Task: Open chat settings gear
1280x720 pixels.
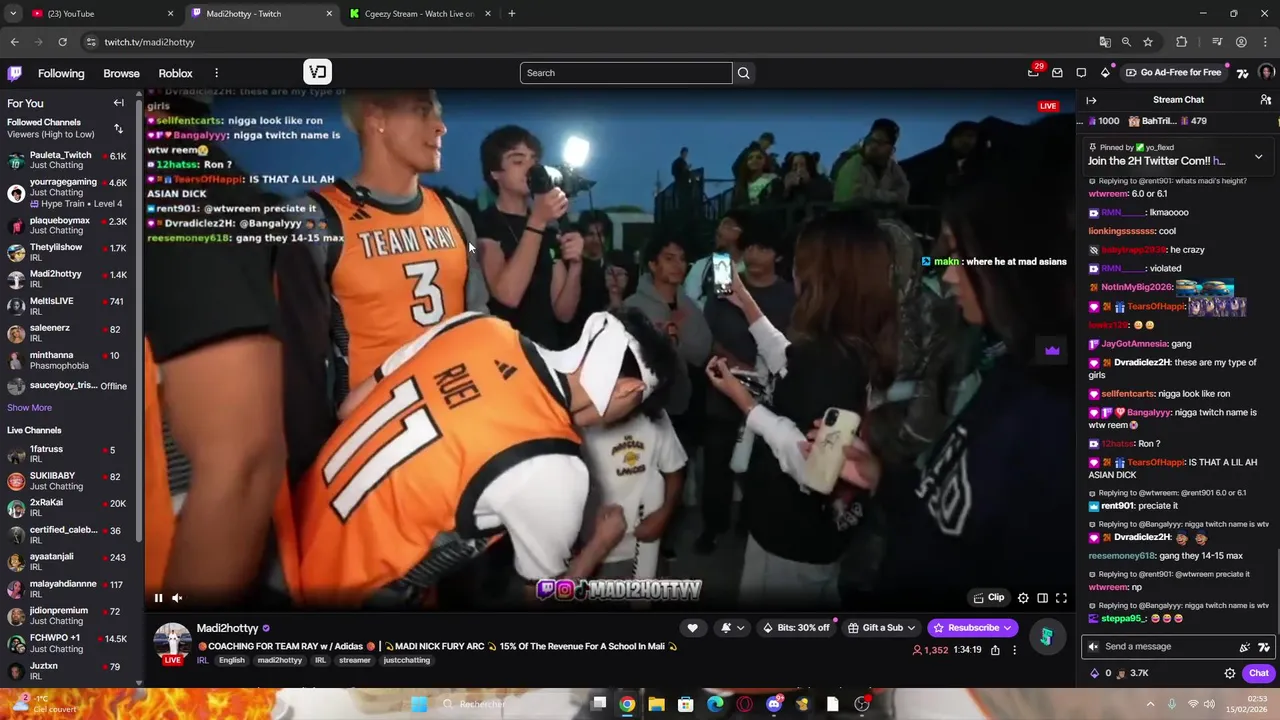Action: (x=1230, y=673)
